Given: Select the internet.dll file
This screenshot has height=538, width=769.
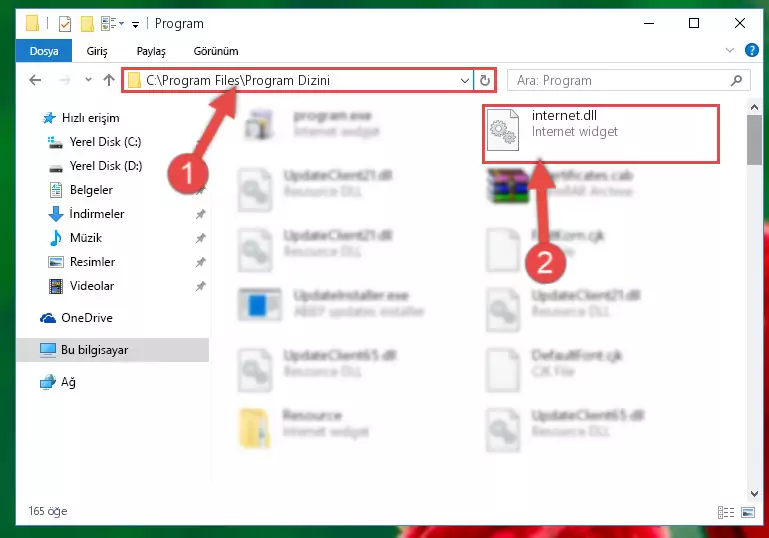Looking at the screenshot, I should (601, 133).
